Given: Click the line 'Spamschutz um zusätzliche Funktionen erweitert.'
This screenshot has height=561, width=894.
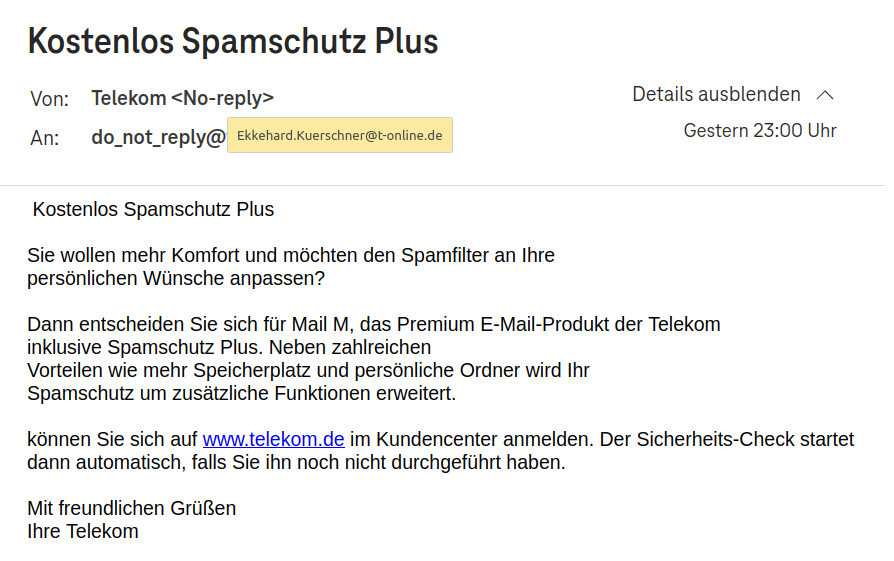Looking at the screenshot, I should (242, 393).
